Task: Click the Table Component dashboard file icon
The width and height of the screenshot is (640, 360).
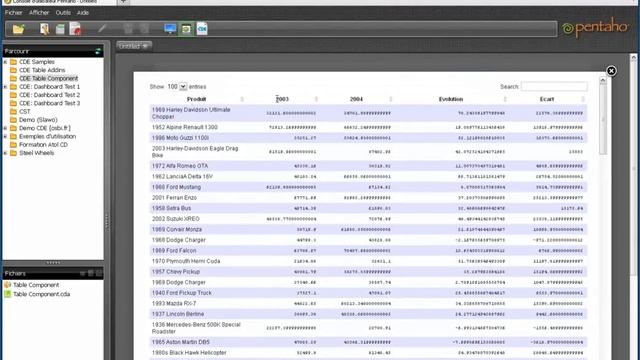Action: [x=7, y=285]
